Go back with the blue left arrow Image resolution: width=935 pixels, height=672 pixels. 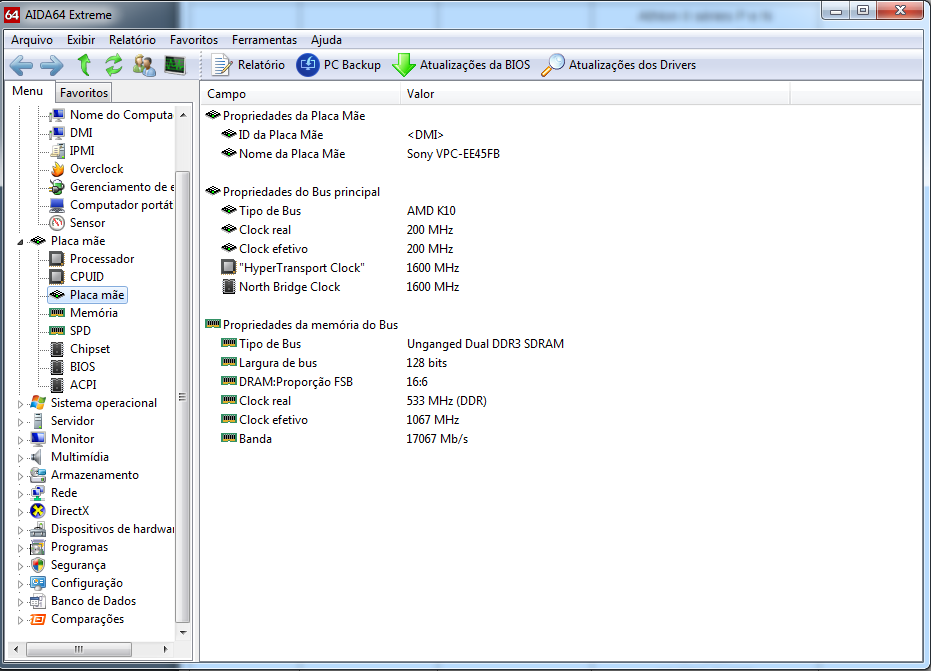pyautogui.click(x=21, y=66)
